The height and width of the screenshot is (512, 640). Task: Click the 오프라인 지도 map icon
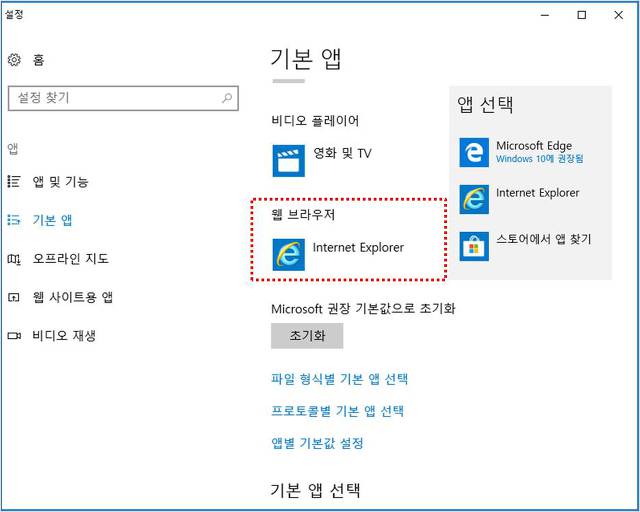14,259
